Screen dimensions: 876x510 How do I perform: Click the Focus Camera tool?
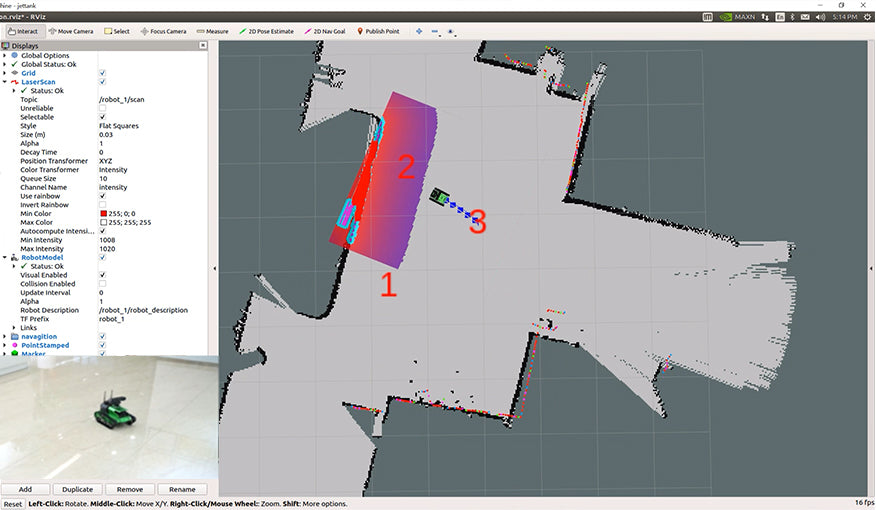click(163, 31)
